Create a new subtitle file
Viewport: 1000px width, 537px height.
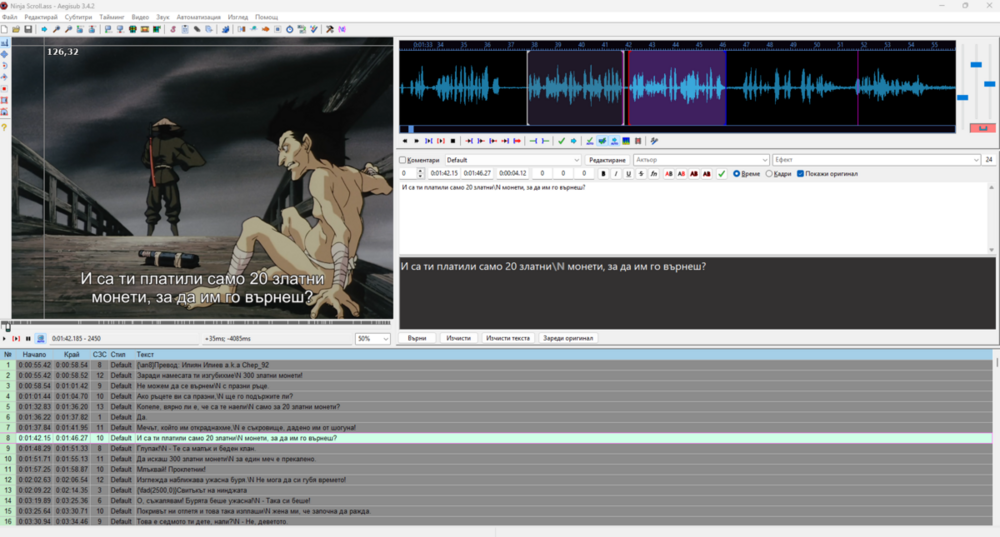(4, 29)
